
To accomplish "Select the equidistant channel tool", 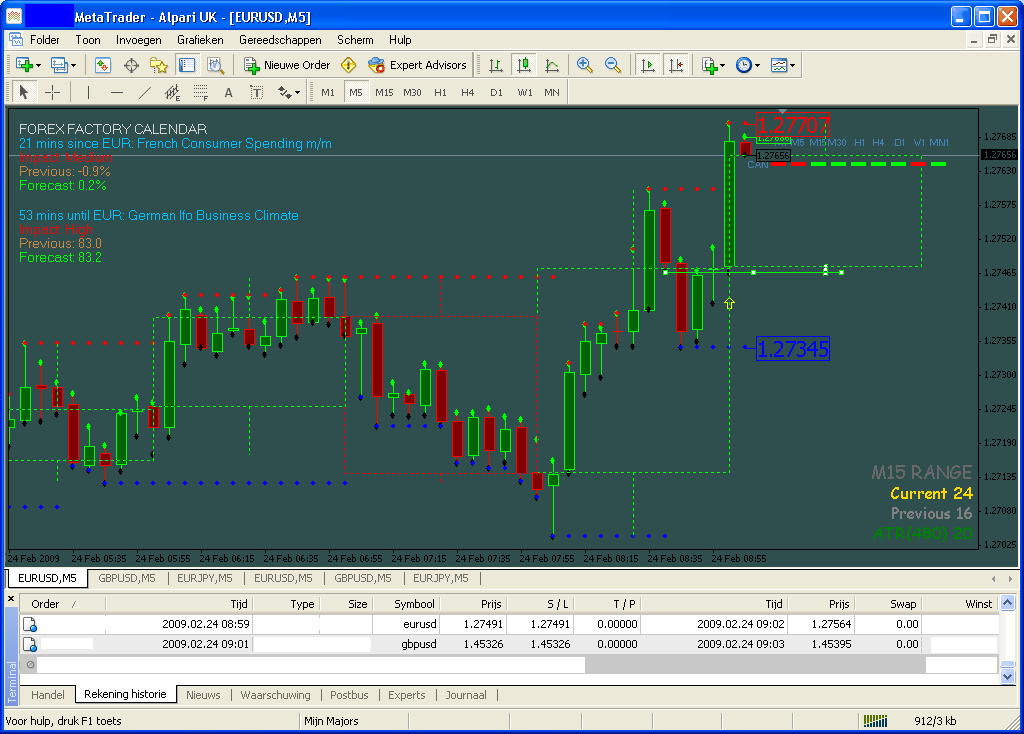I will pos(172,93).
